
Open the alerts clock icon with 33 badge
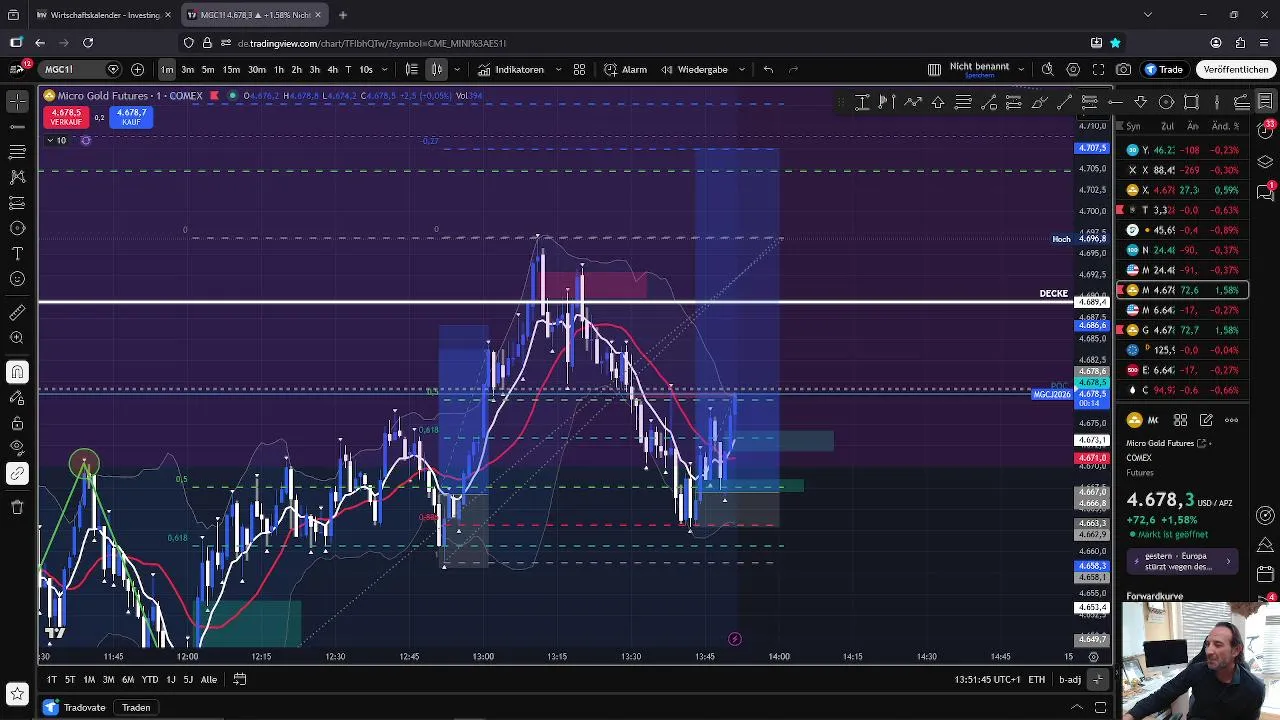pyautogui.click(x=1265, y=132)
